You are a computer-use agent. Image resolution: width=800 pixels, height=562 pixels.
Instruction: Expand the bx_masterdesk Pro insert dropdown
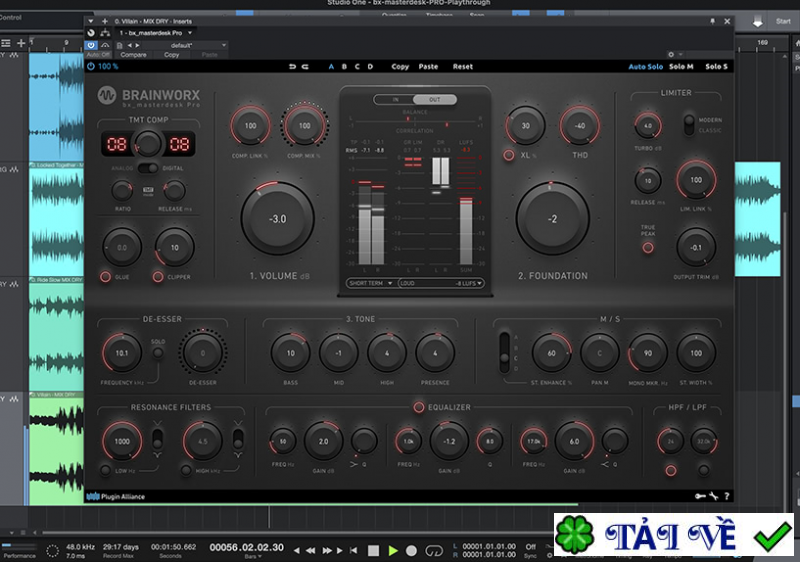[187, 32]
